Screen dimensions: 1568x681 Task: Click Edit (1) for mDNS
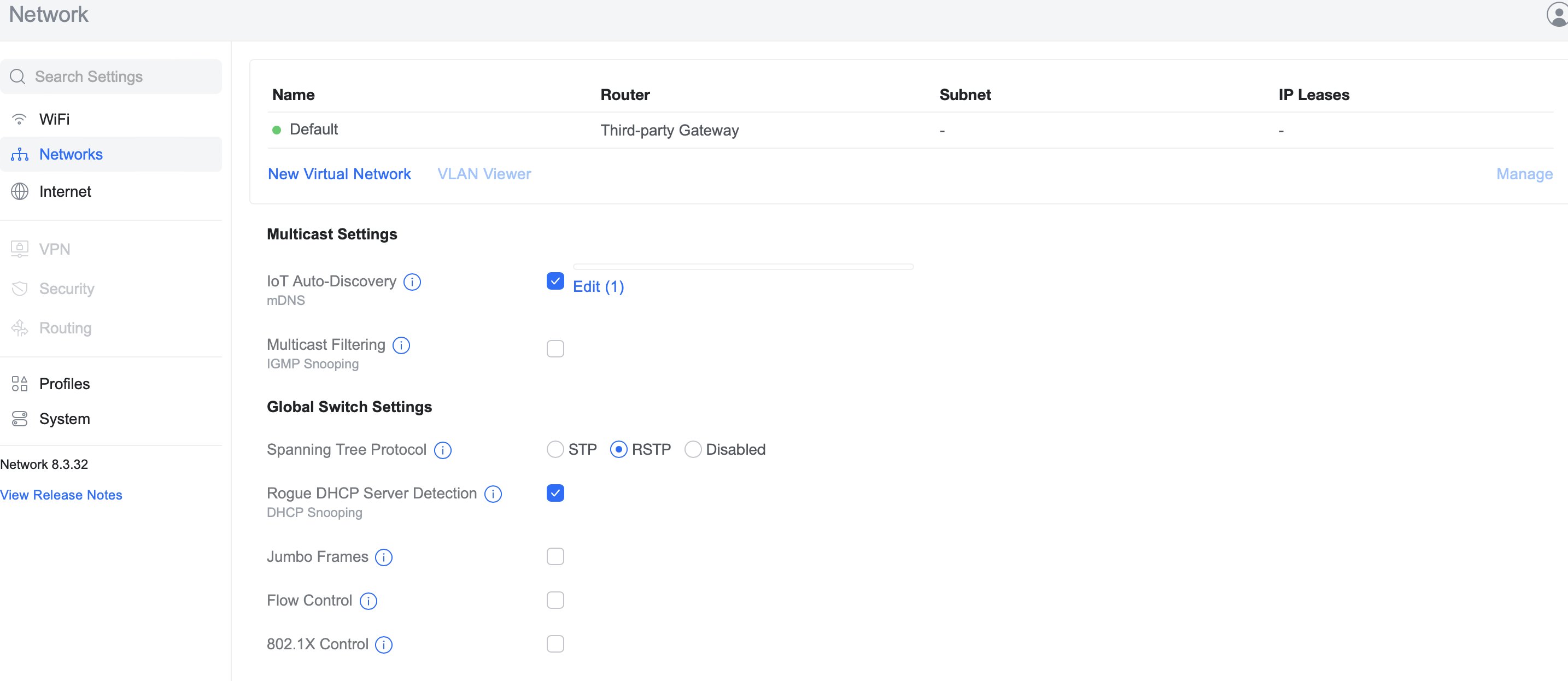(598, 287)
